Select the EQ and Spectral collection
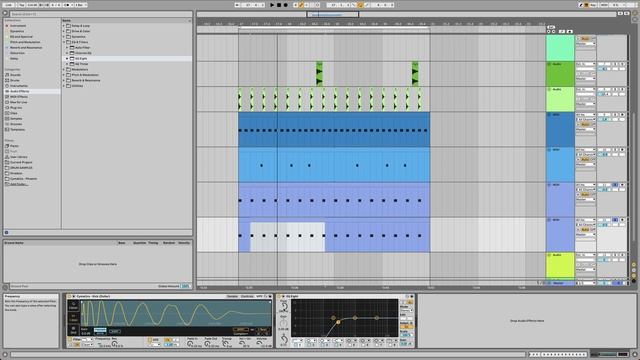 (x=21, y=37)
